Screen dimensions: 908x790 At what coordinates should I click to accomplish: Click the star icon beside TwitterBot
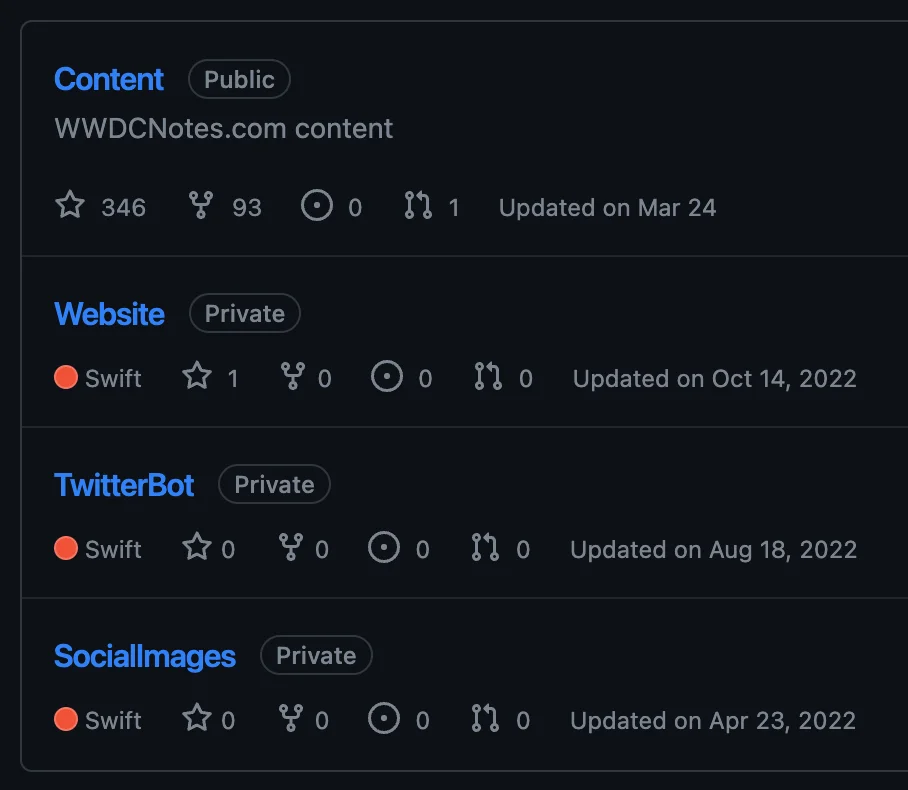[x=197, y=548]
